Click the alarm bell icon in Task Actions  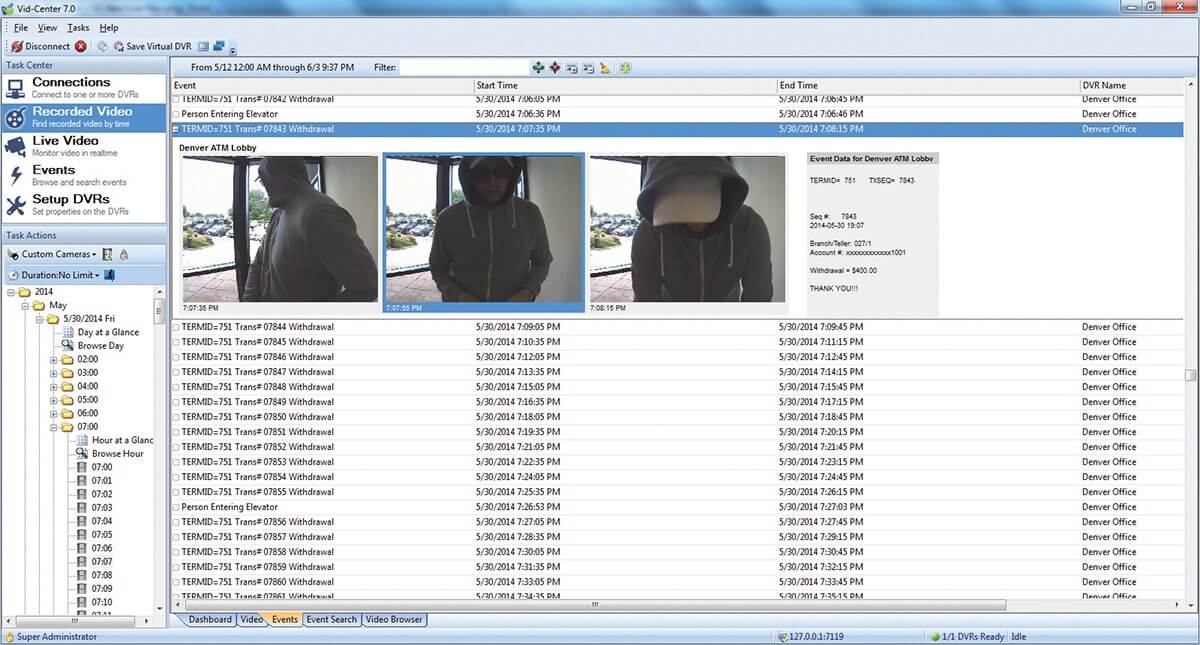point(124,254)
